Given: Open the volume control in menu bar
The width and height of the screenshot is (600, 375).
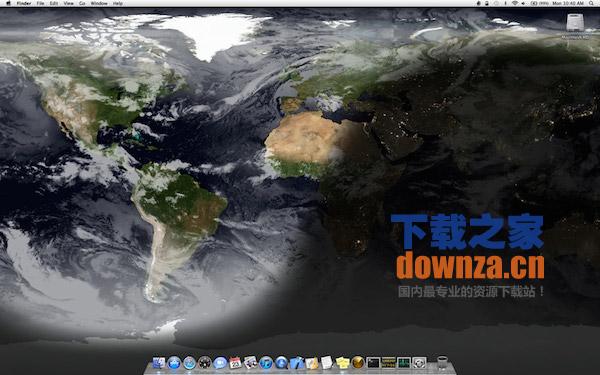Looking at the screenshot, I should [x=523, y=3].
